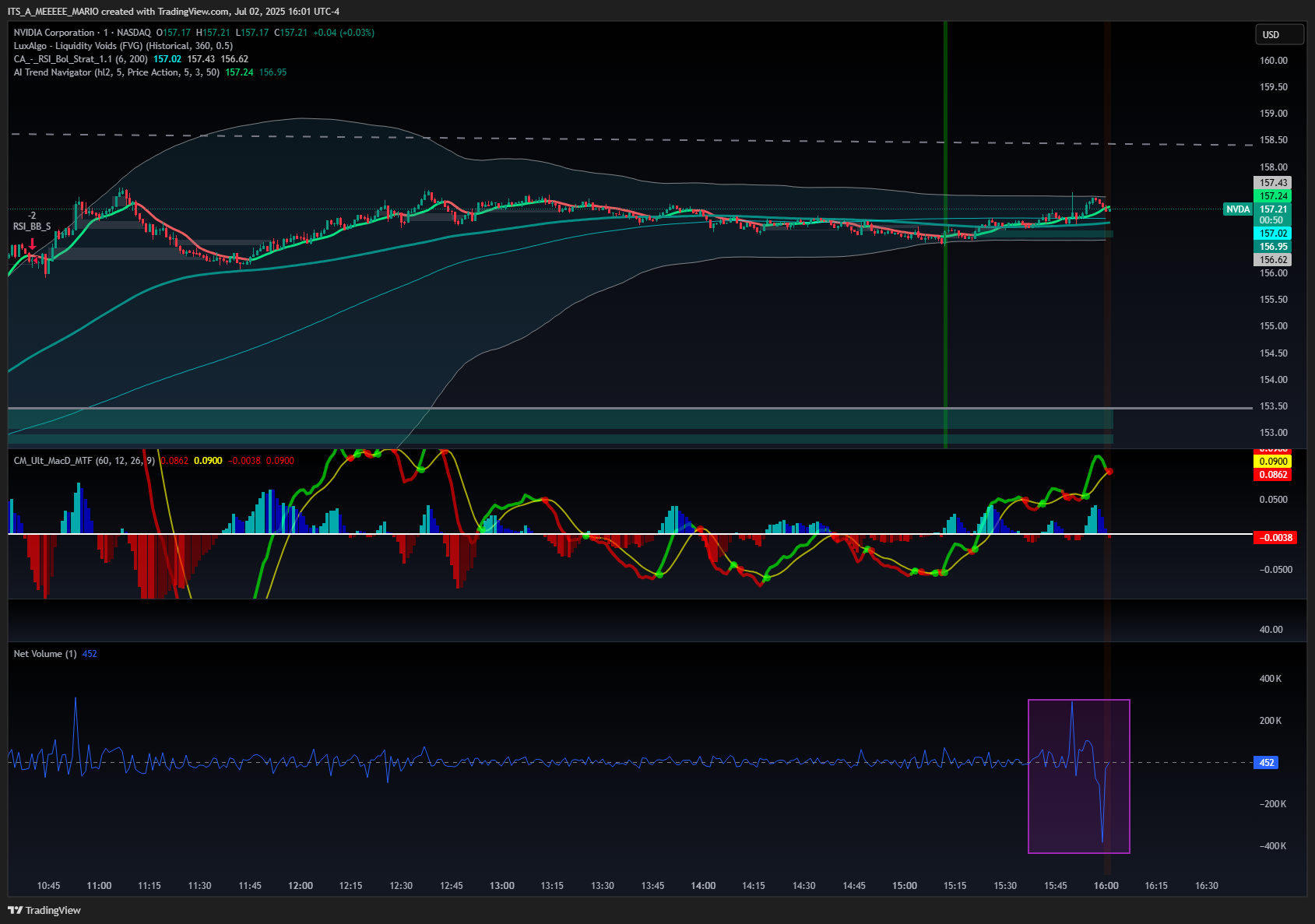Click the RSI_BB_S signal label on chart

click(x=32, y=227)
